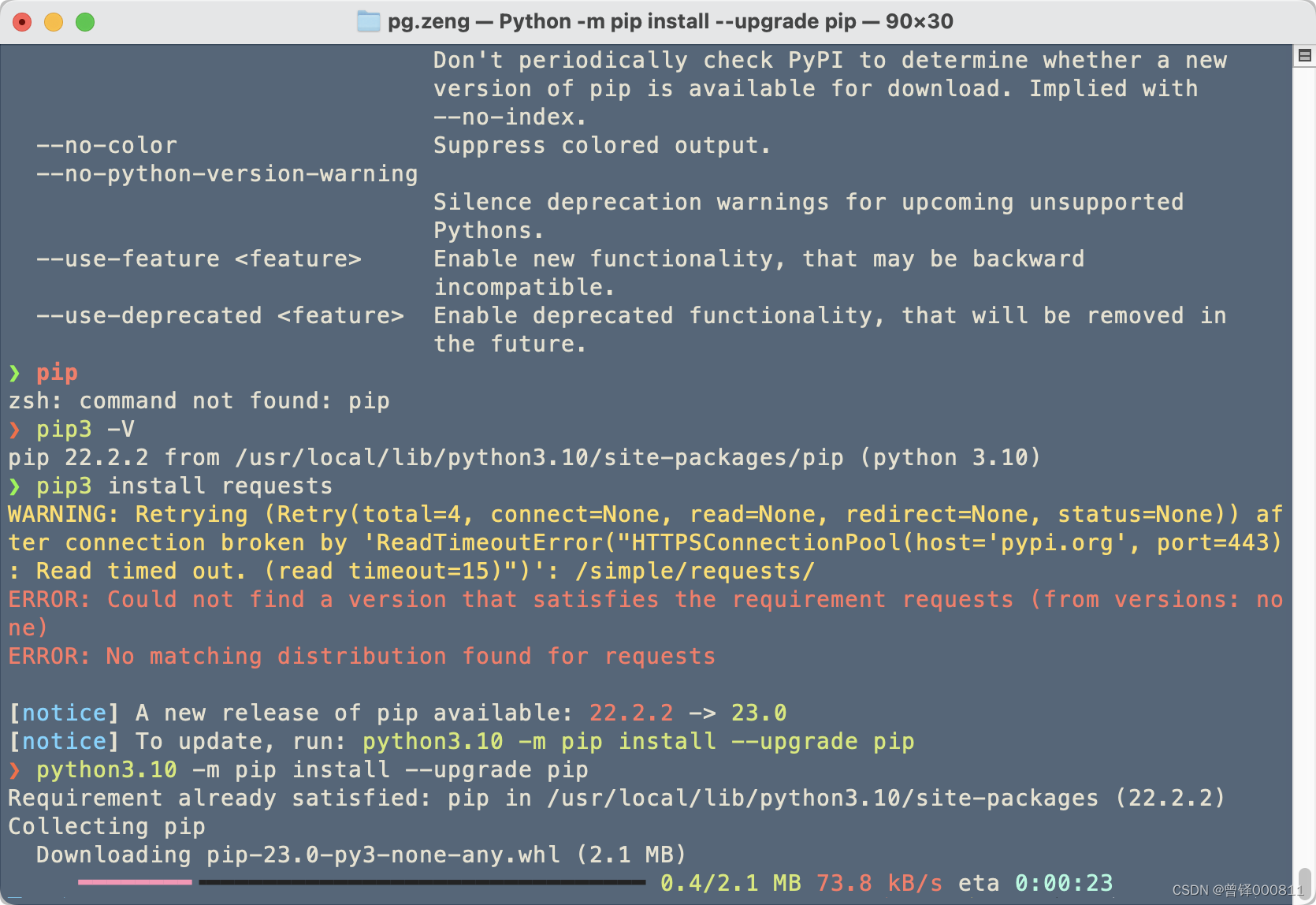
Task: Click the '--use-feature <feature>' option text
Action: [x=199, y=259]
